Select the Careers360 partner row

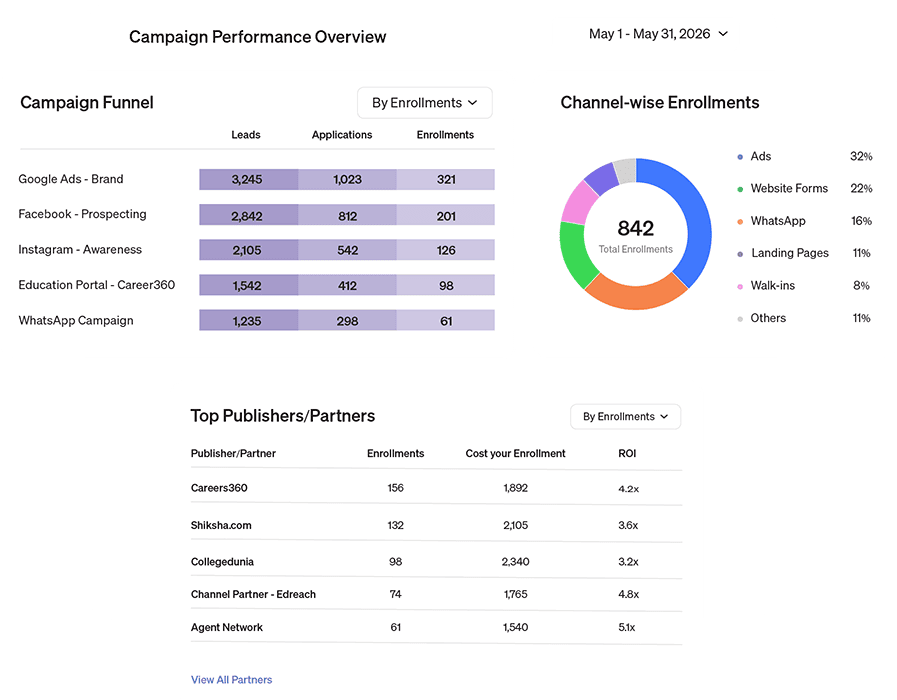pyautogui.click(x=436, y=488)
